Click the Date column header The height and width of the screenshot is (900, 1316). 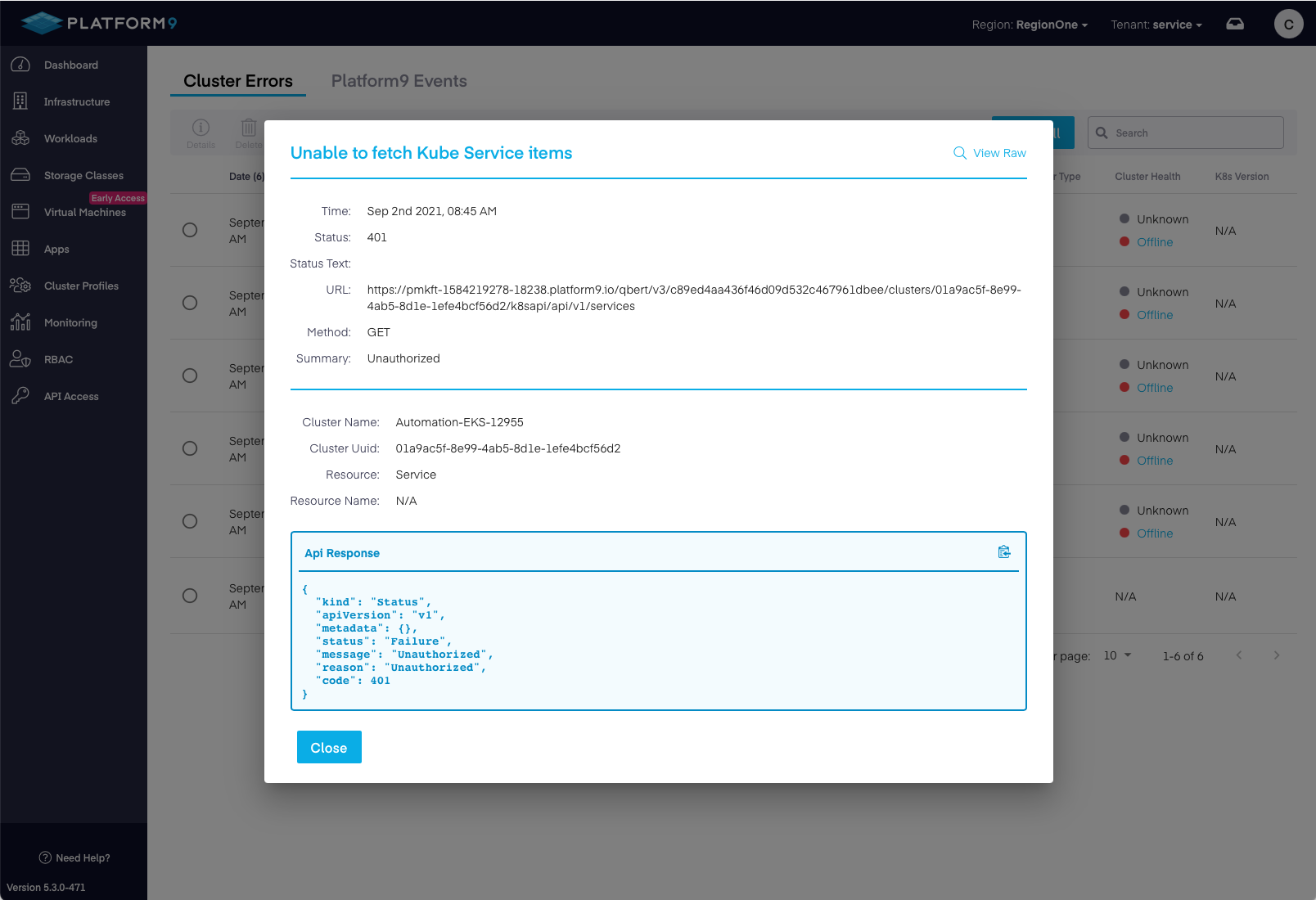(246, 176)
